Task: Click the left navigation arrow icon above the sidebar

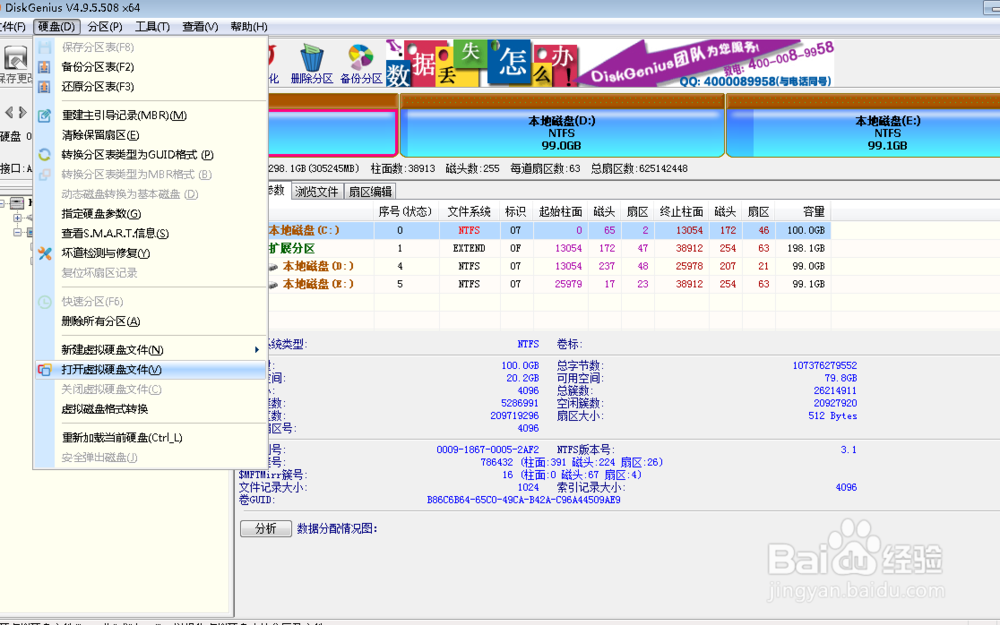Action: [x=11, y=112]
